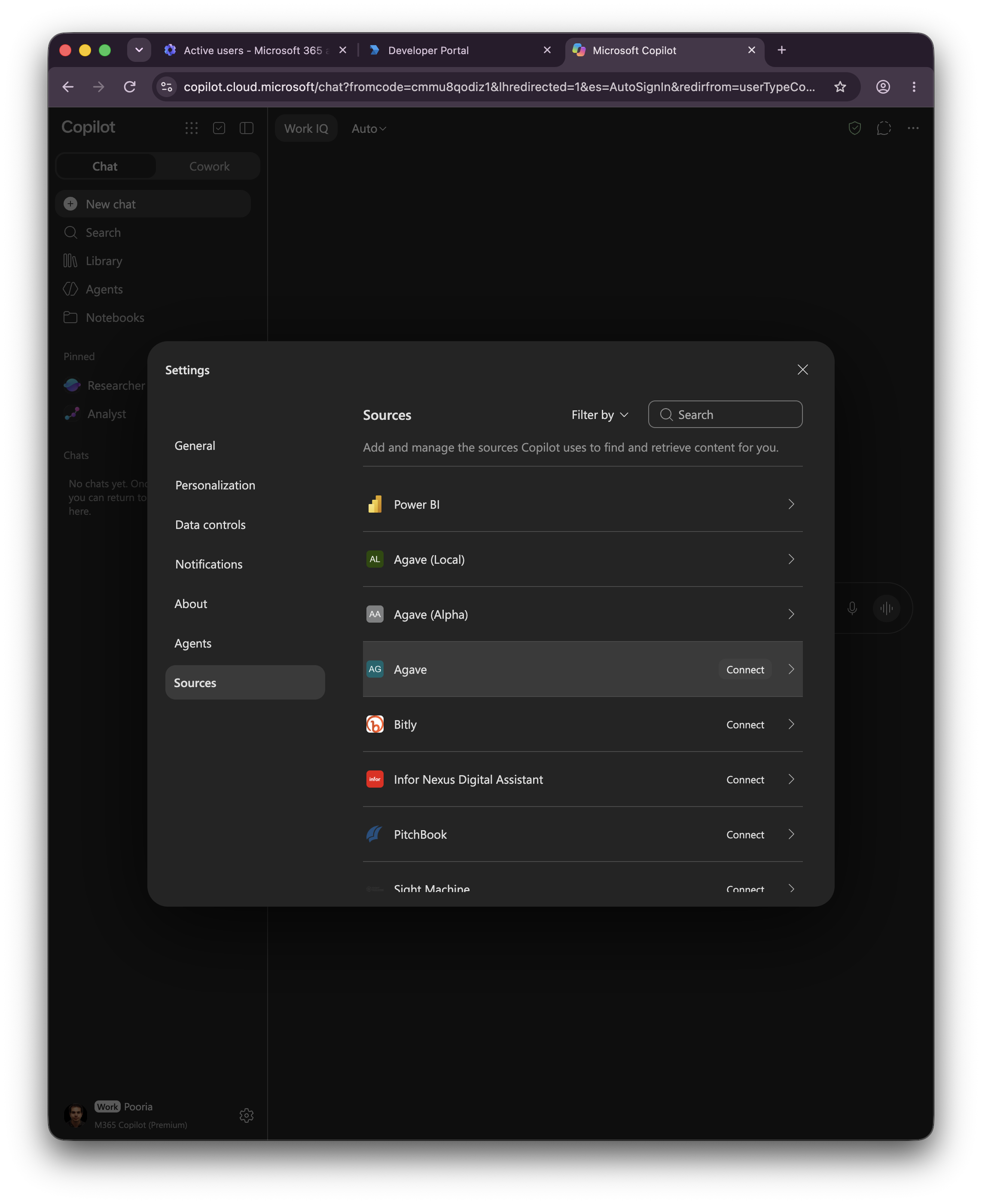Click the AG Agave icon
The width and height of the screenshot is (982, 1204).
[x=375, y=669]
